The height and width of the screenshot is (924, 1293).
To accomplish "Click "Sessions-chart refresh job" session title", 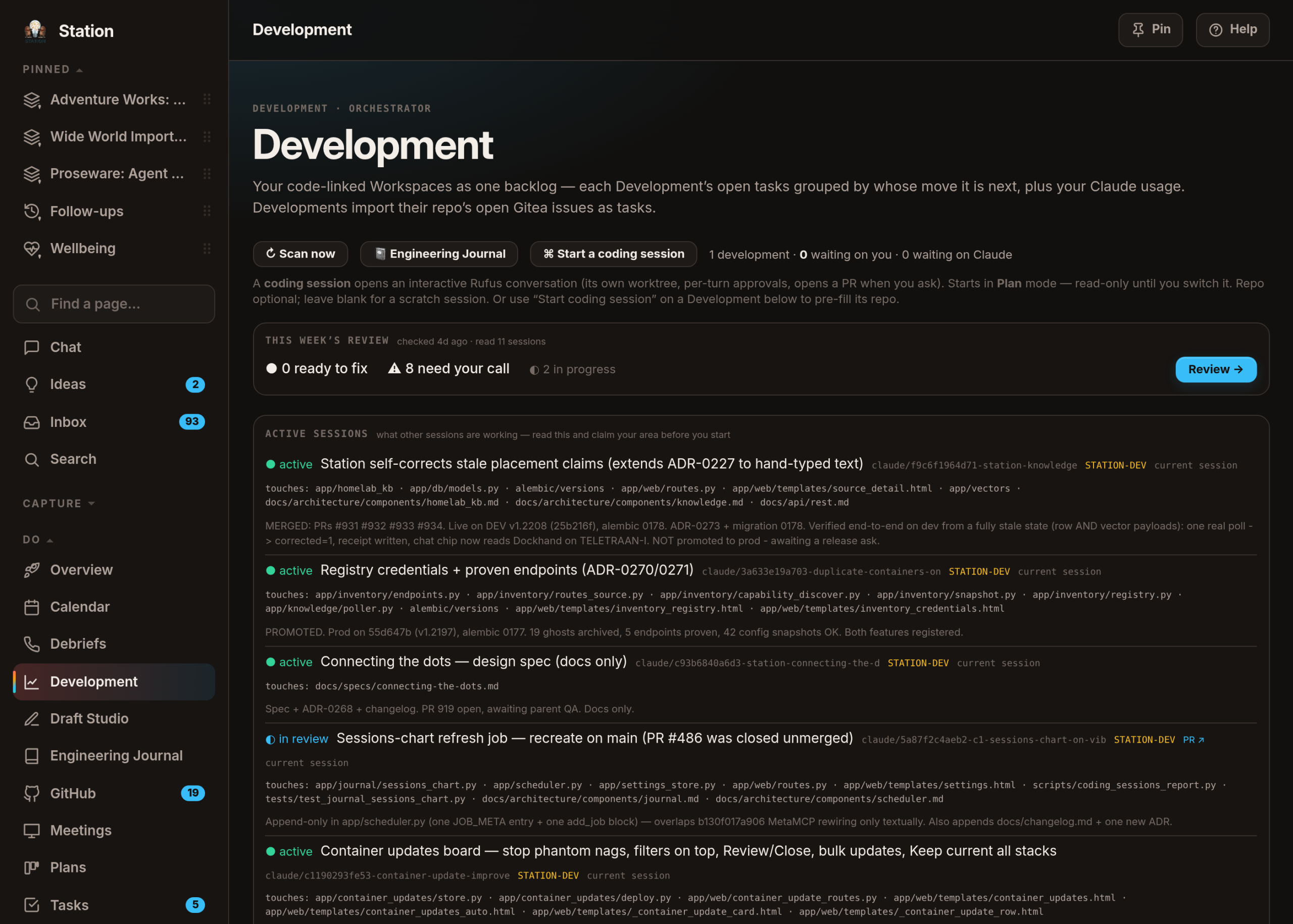I will point(594,739).
